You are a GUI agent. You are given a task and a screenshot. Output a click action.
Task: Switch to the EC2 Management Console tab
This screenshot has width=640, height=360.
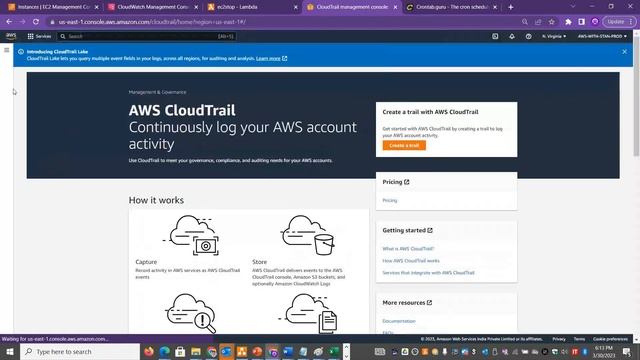(53, 7)
